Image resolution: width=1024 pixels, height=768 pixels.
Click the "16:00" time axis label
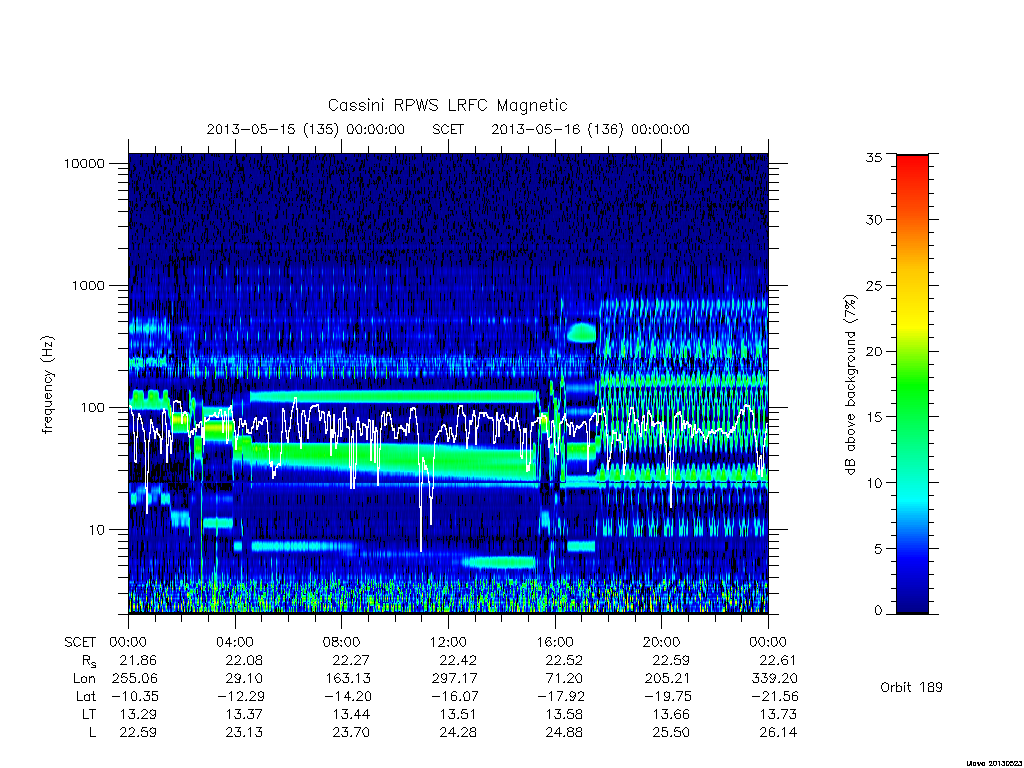click(x=555, y=642)
